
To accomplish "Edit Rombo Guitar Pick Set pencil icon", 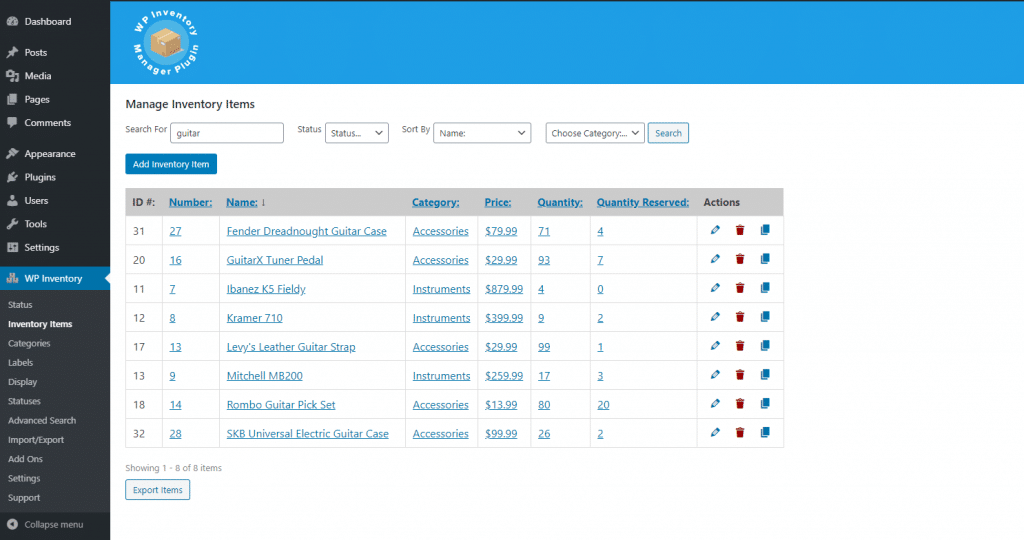I will click(715, 404).
